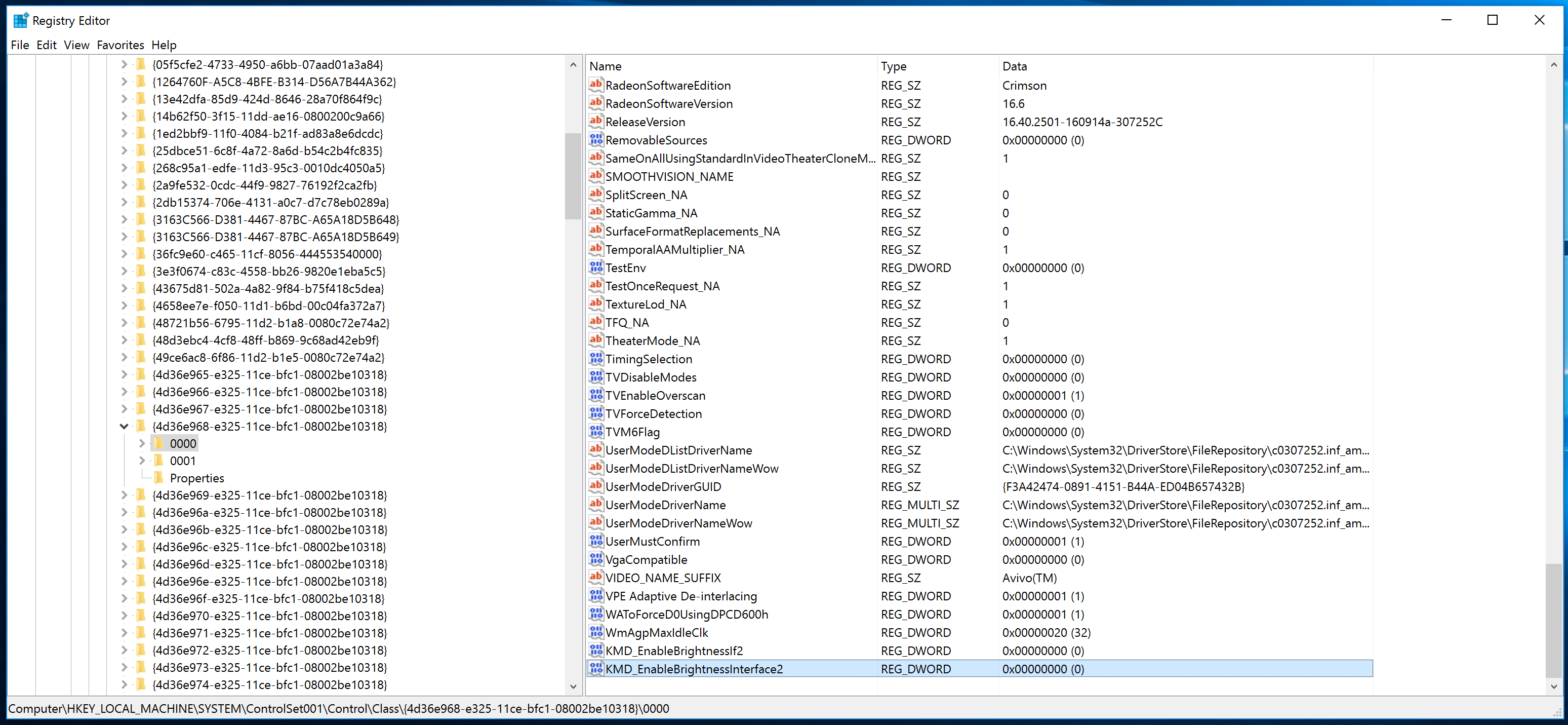Click the KMD_EnableBrightnessInterface2 DWORD icon
This screenshot has width=1568, height=725.
596,668
